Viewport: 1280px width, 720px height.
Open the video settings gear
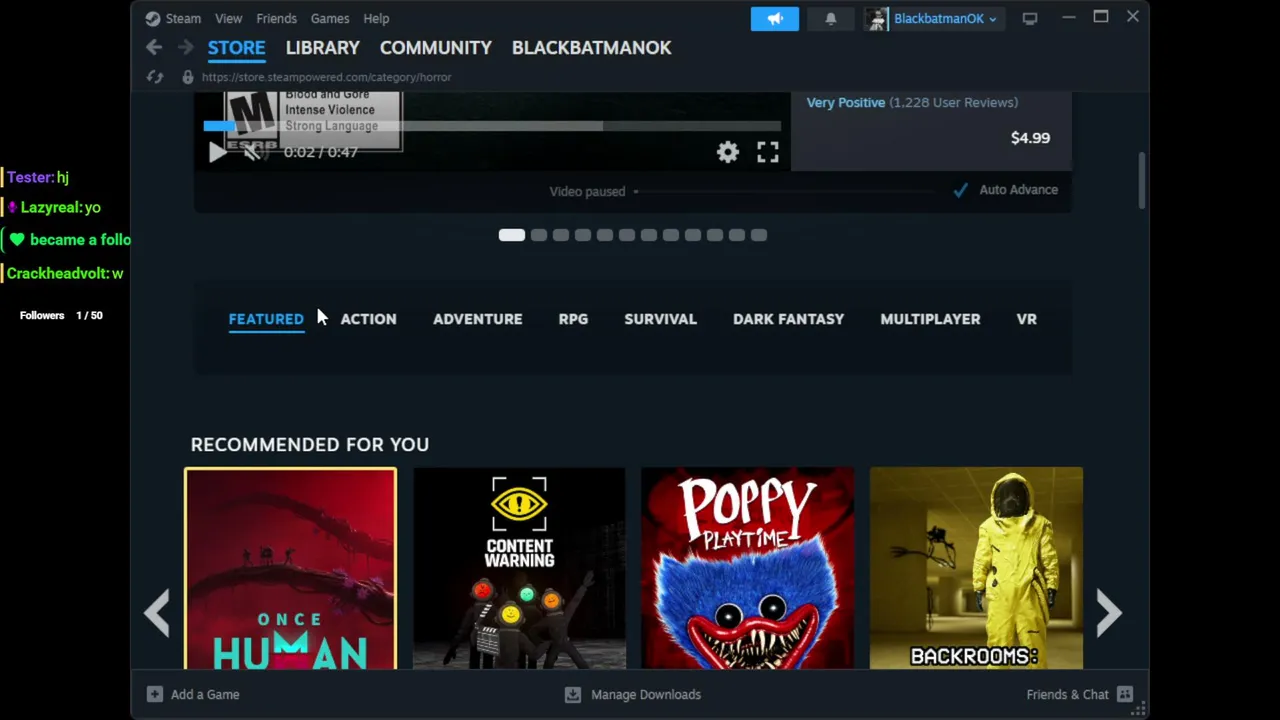727,152
